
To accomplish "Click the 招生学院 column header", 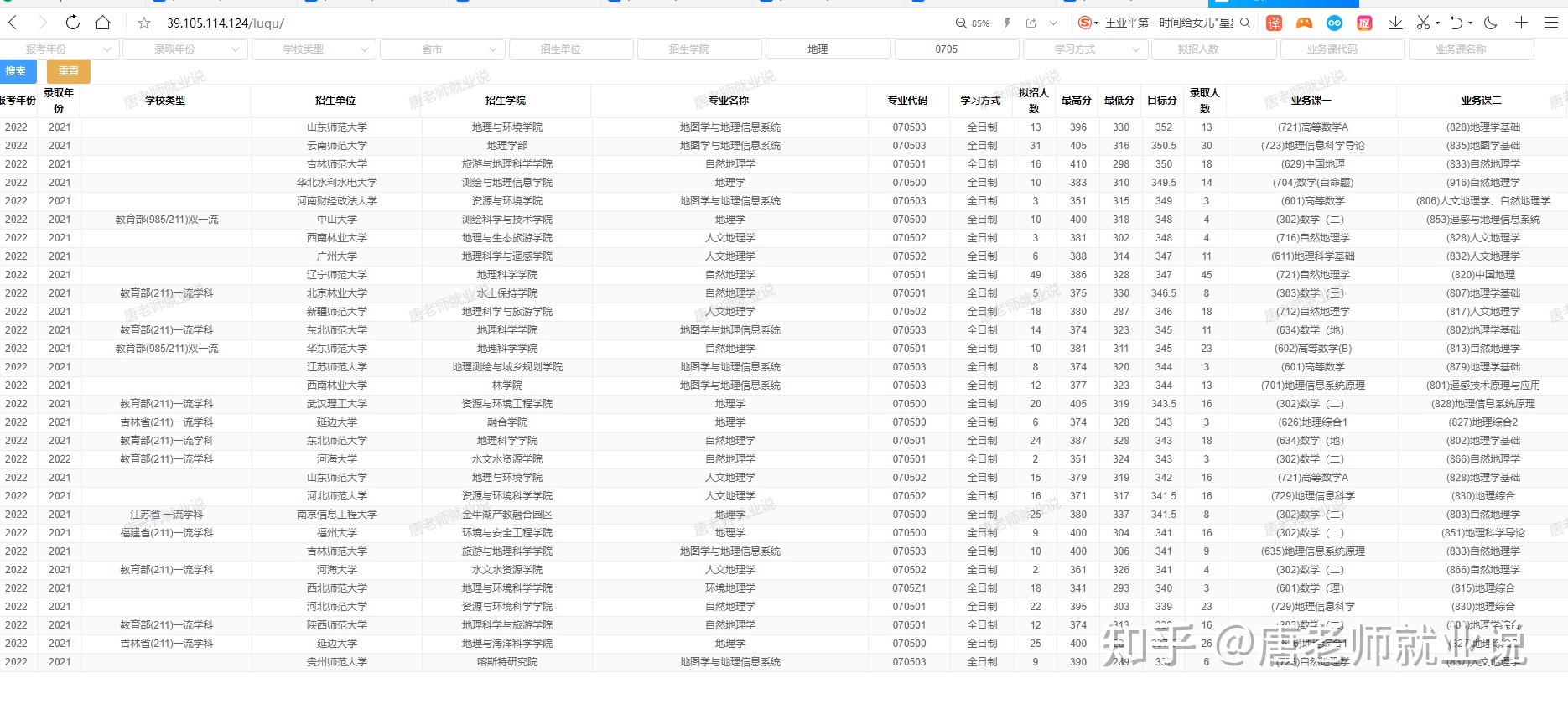I will tap(506, 101).
